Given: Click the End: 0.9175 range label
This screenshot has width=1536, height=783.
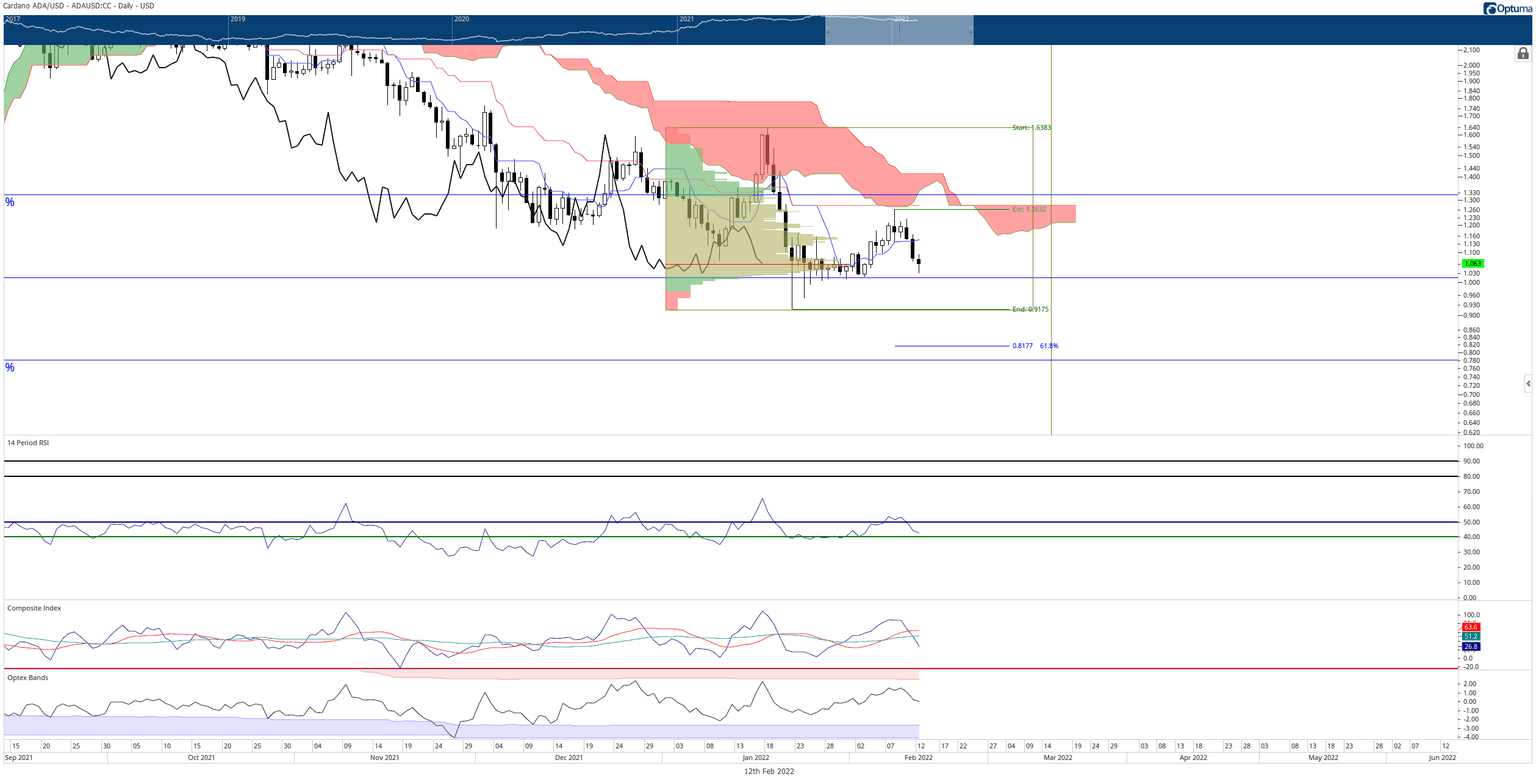Looking at the screenshot, I should 1031,309.
